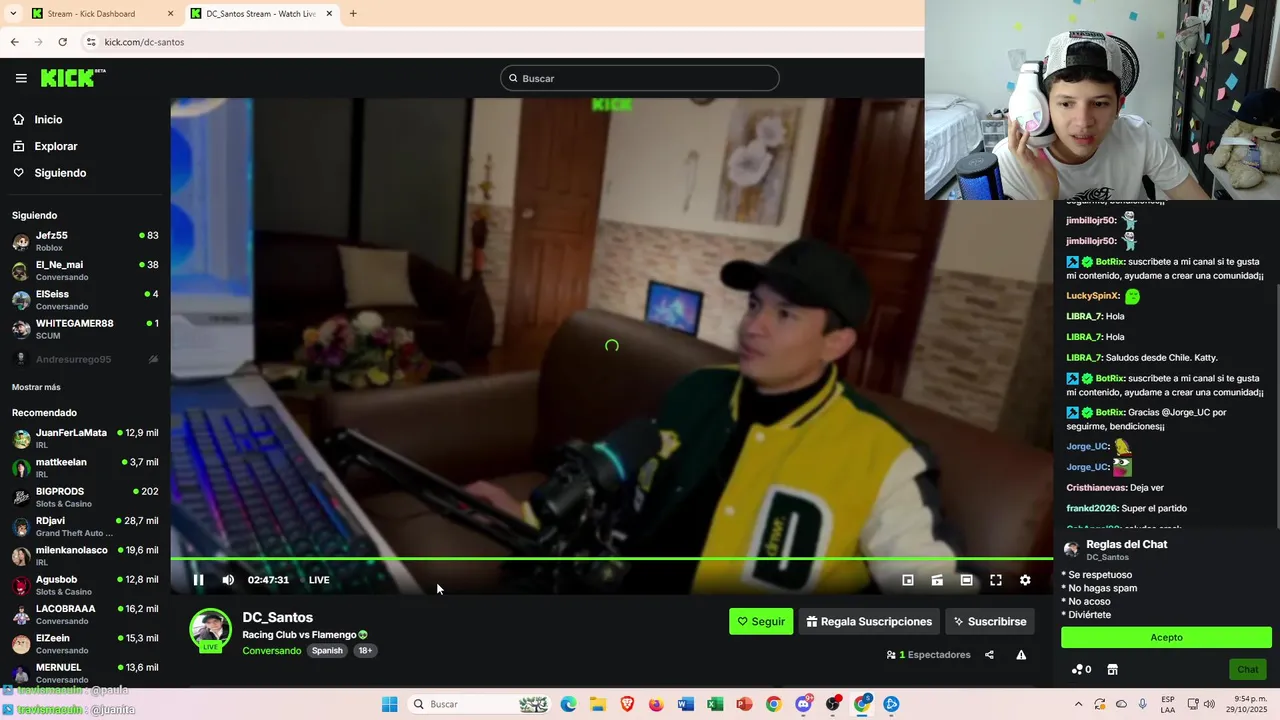Click the green stream progress bar

click(612, 559)
